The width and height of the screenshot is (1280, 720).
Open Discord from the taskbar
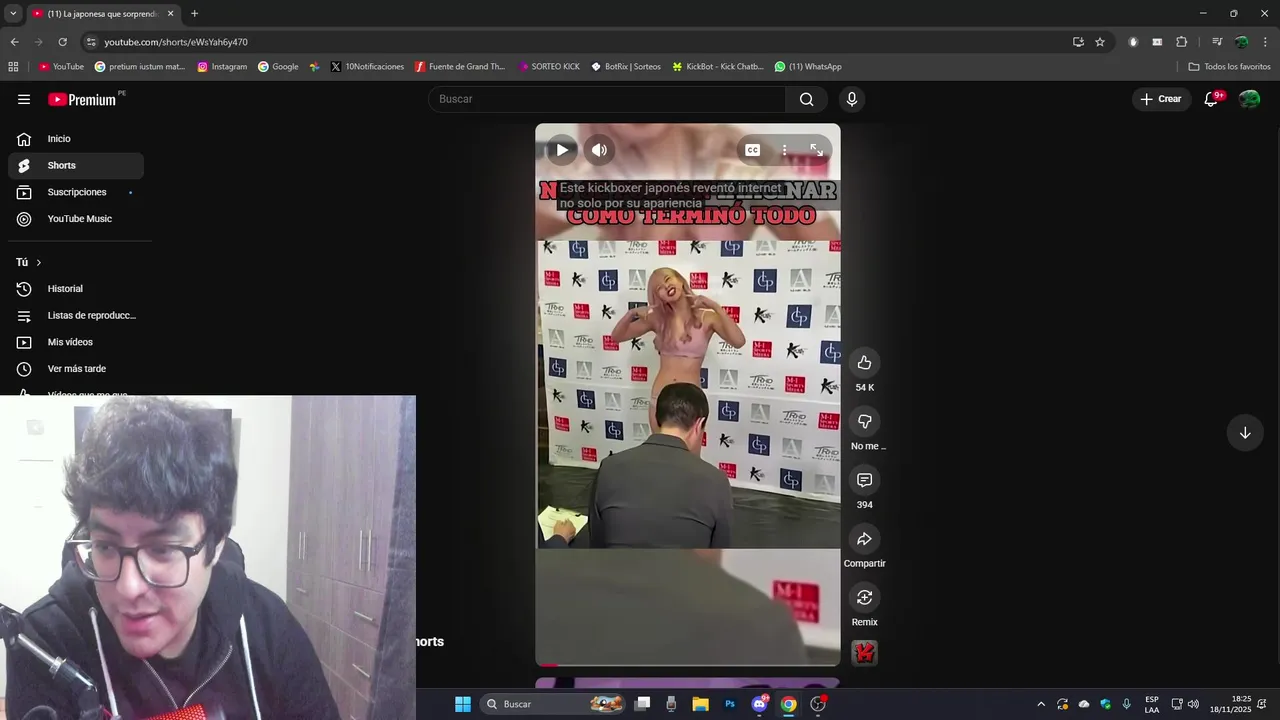759,704
